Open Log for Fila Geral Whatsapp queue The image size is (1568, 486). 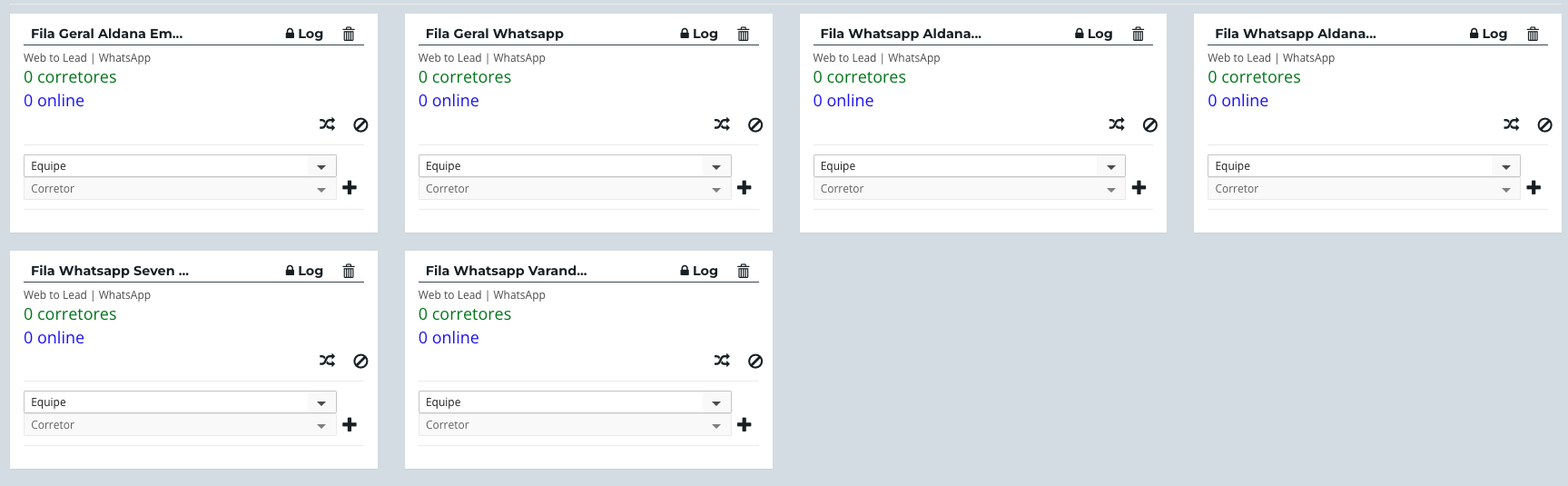pos(700,34)
